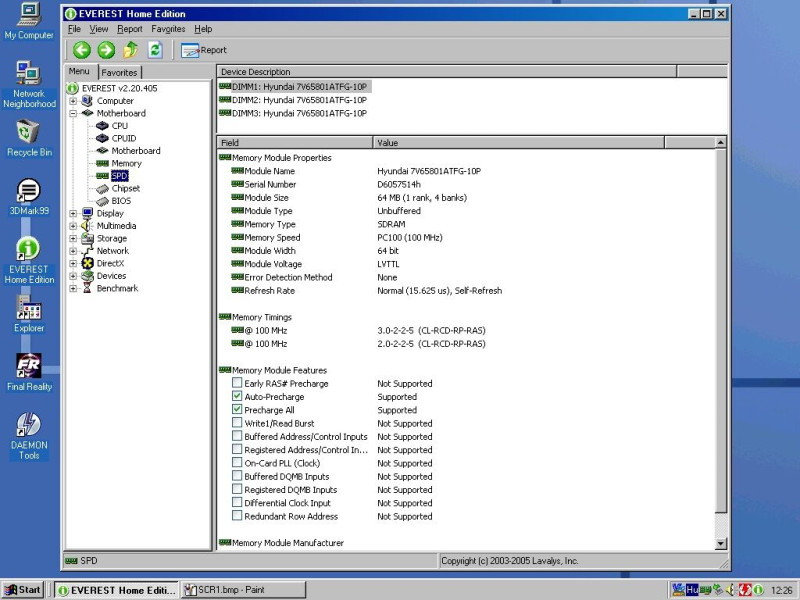Open the Report menu
This screenshot has height=600, width=800.
coord(130,29)
